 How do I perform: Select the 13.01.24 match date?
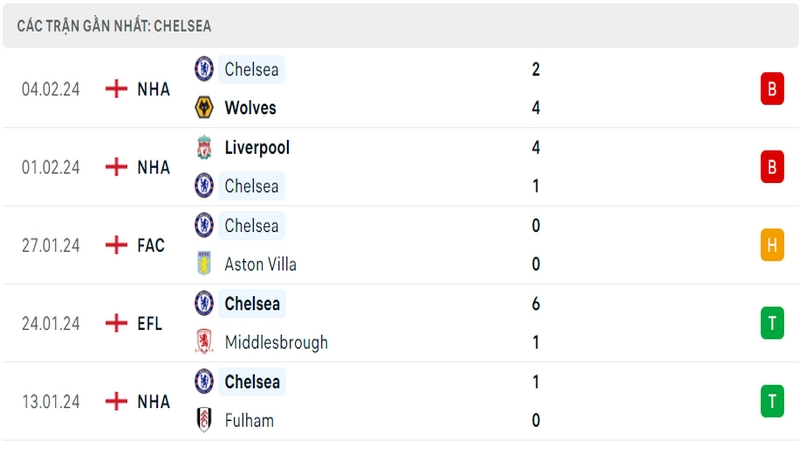coord(51,402)
